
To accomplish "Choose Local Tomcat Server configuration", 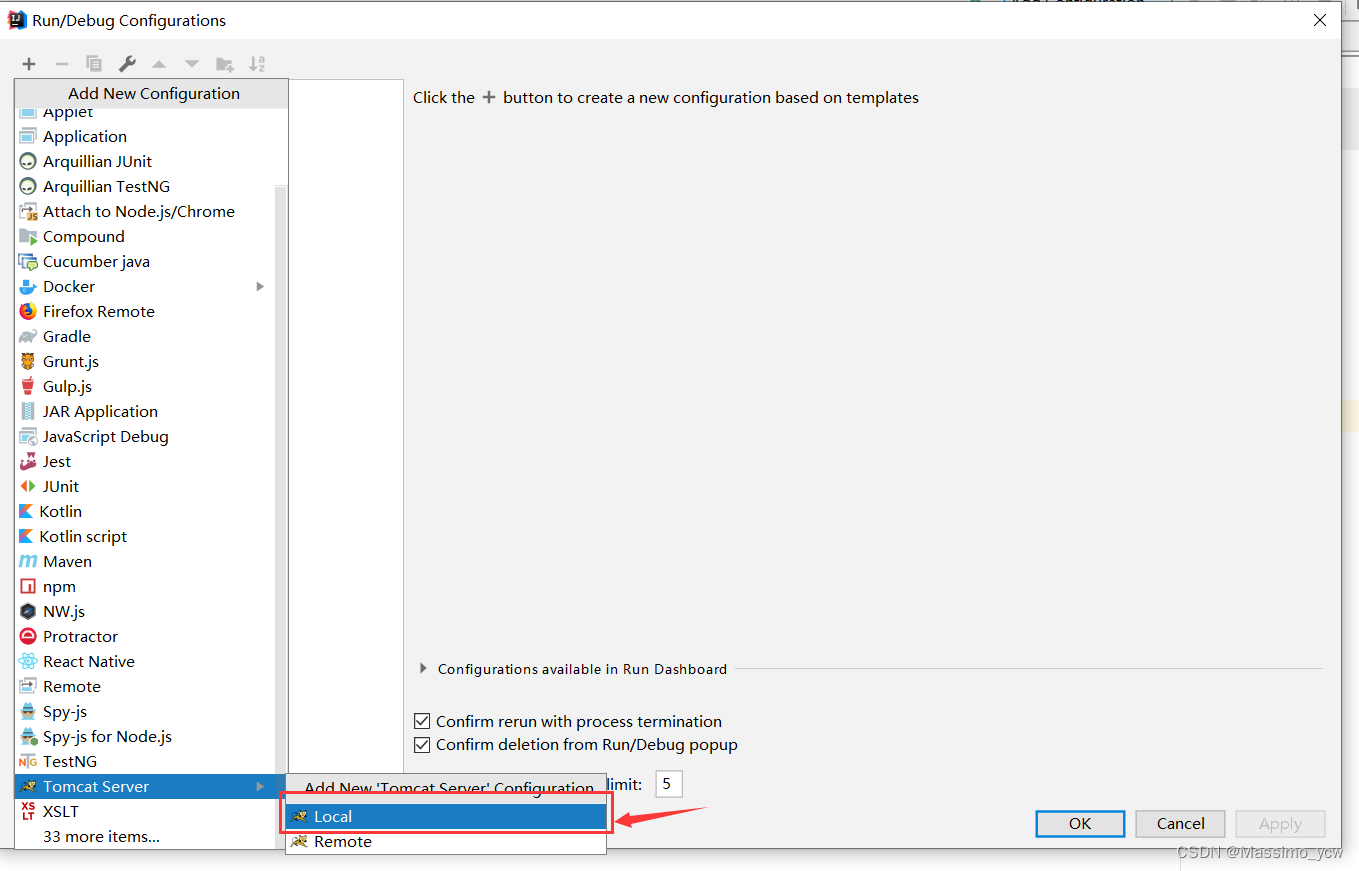I will click(446, 816).
